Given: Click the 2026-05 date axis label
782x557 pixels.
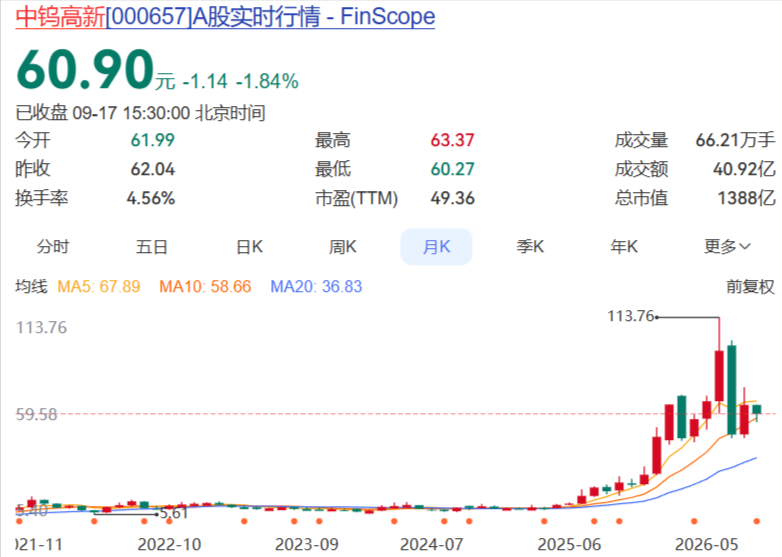Looking at the screenshot, I should tap(706, 544).
